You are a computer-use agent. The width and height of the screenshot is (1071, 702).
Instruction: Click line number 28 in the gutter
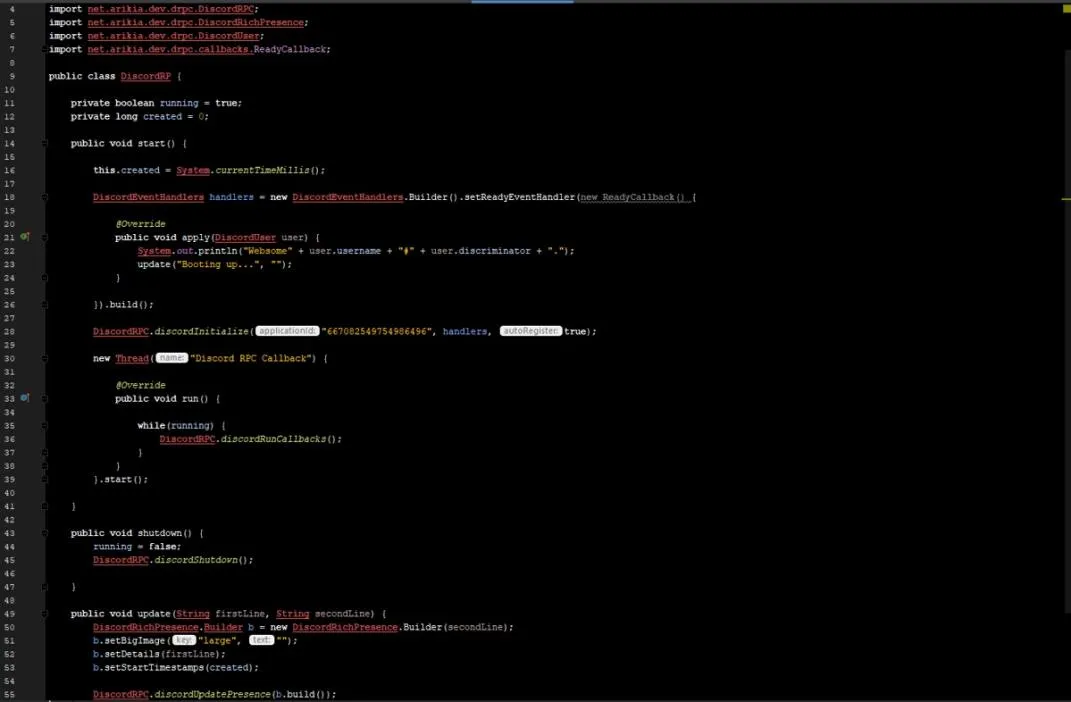(x=9, y=331)
